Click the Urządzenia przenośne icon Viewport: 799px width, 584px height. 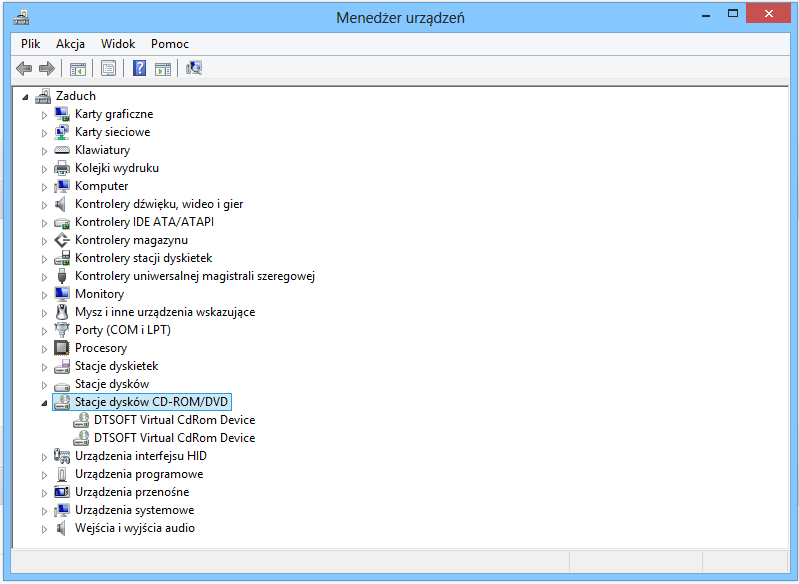[x=62, y=492]
